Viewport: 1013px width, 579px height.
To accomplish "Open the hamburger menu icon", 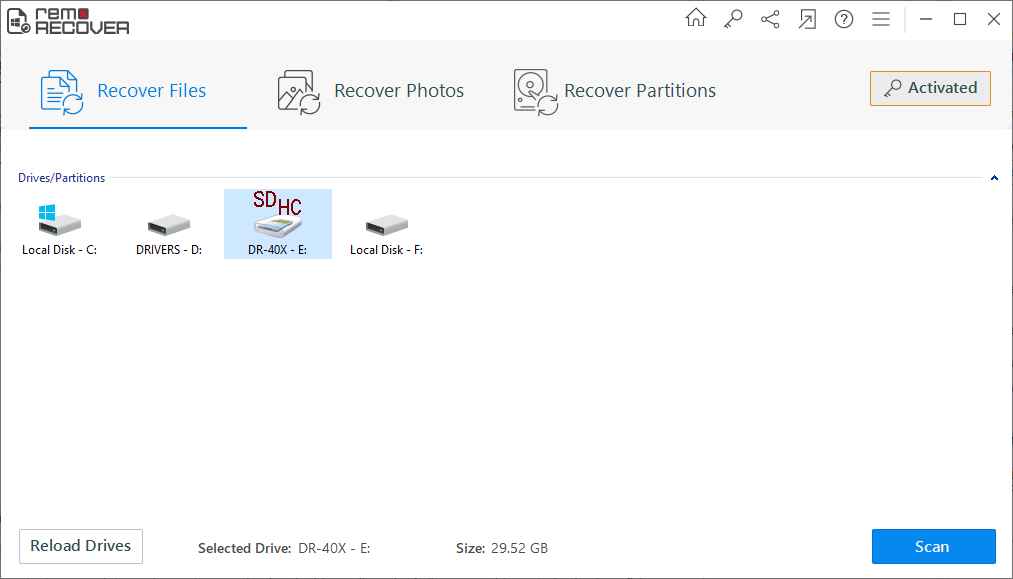I will pos(881,19).
